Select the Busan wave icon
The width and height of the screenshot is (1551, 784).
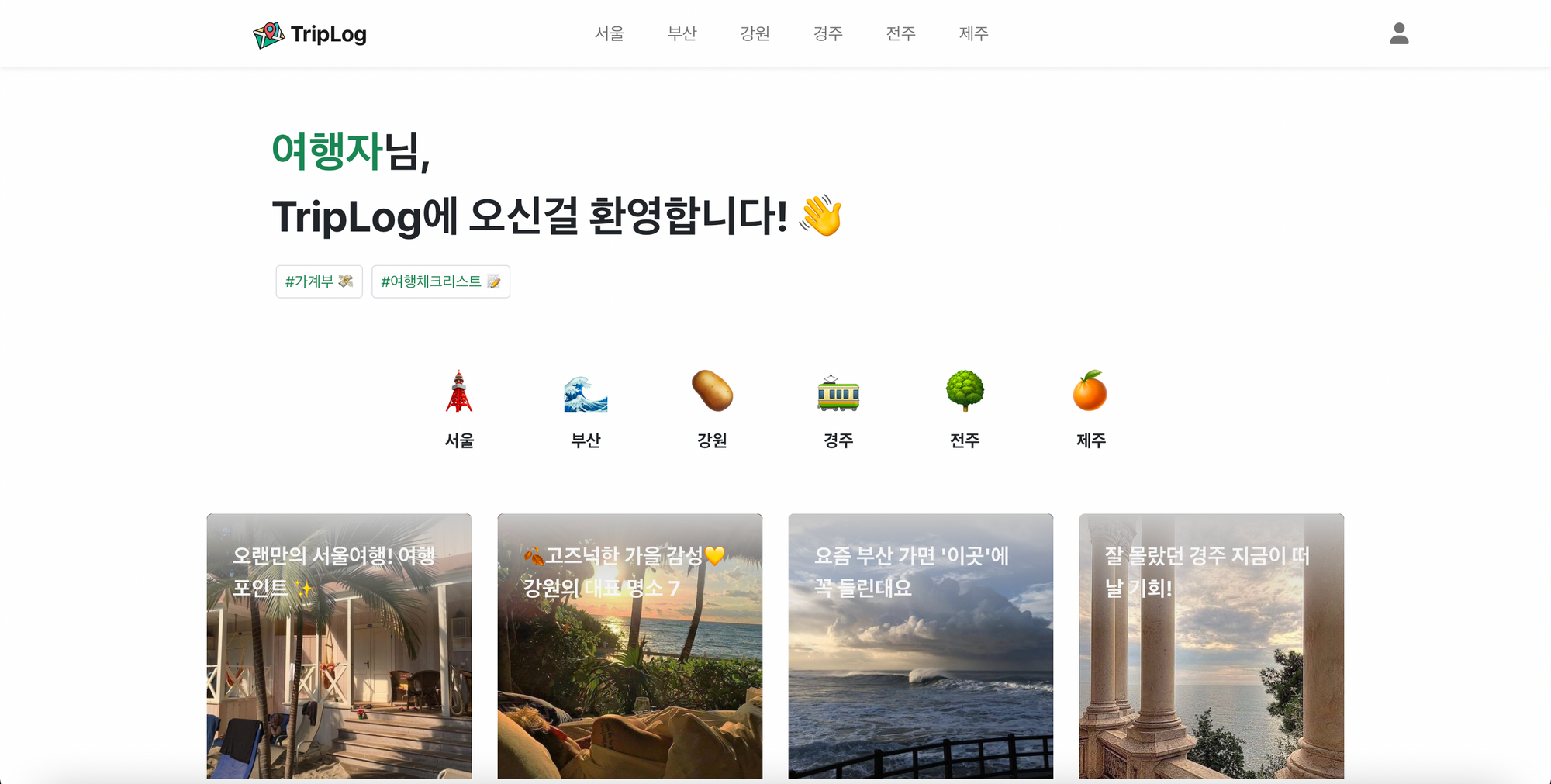(586, 393)
